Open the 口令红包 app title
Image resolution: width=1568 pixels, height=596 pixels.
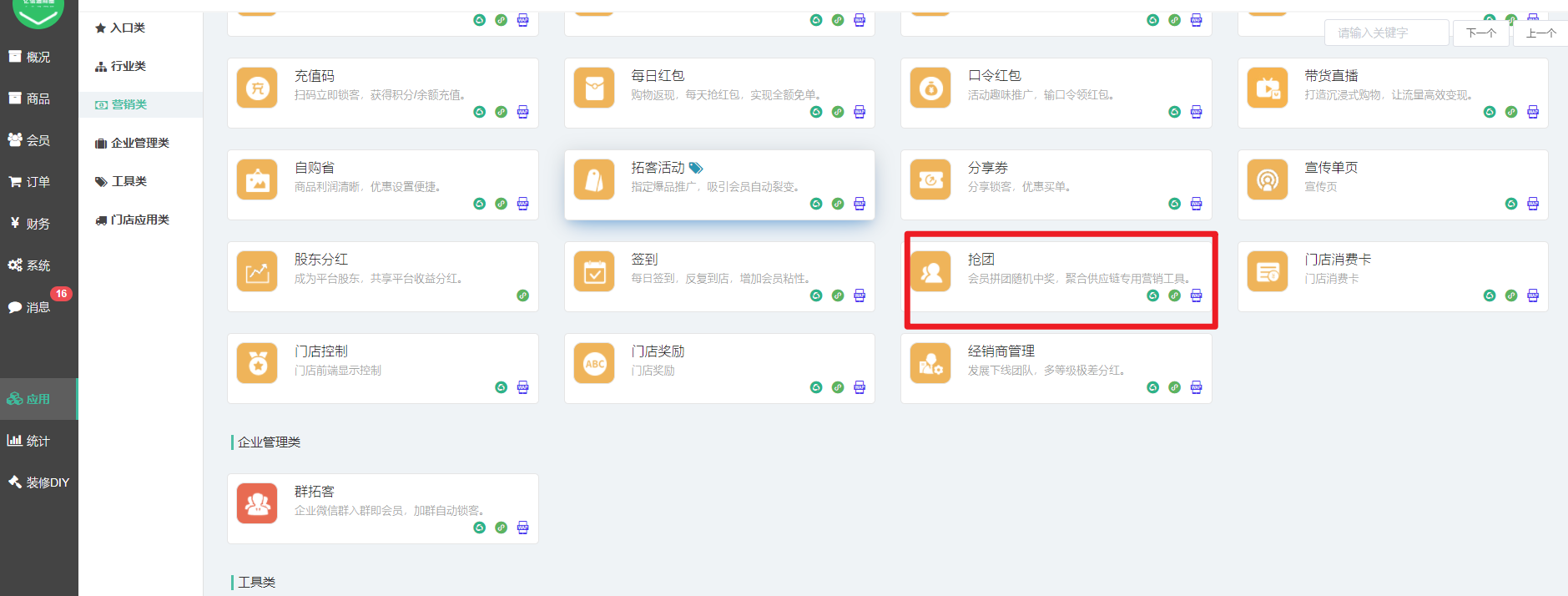995,76
